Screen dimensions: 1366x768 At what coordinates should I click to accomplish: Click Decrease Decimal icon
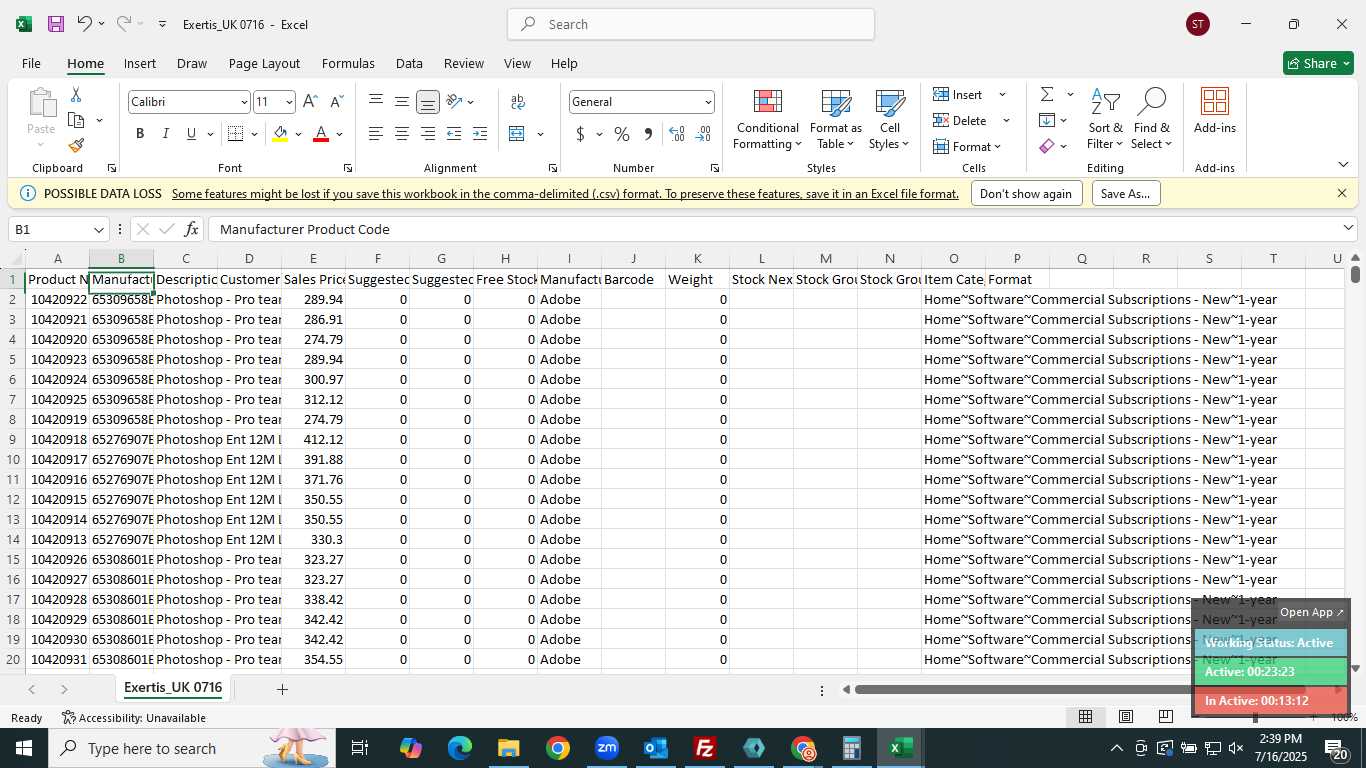pos(703,134)
